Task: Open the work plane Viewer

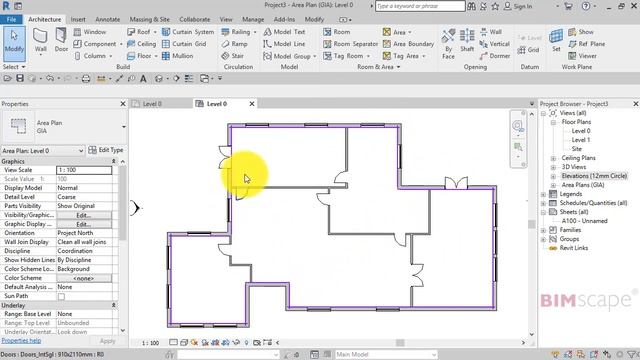Action: [582, 56]
